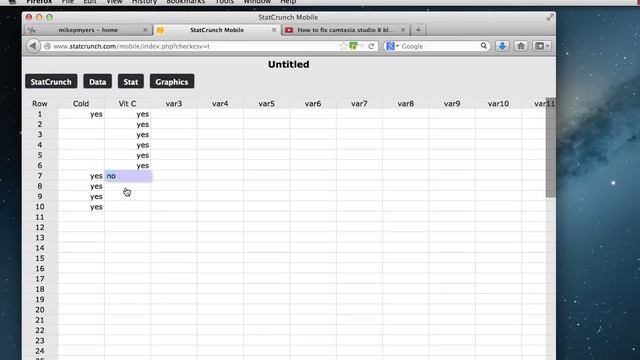Switch to the mikepmyers – home tab

88,30
